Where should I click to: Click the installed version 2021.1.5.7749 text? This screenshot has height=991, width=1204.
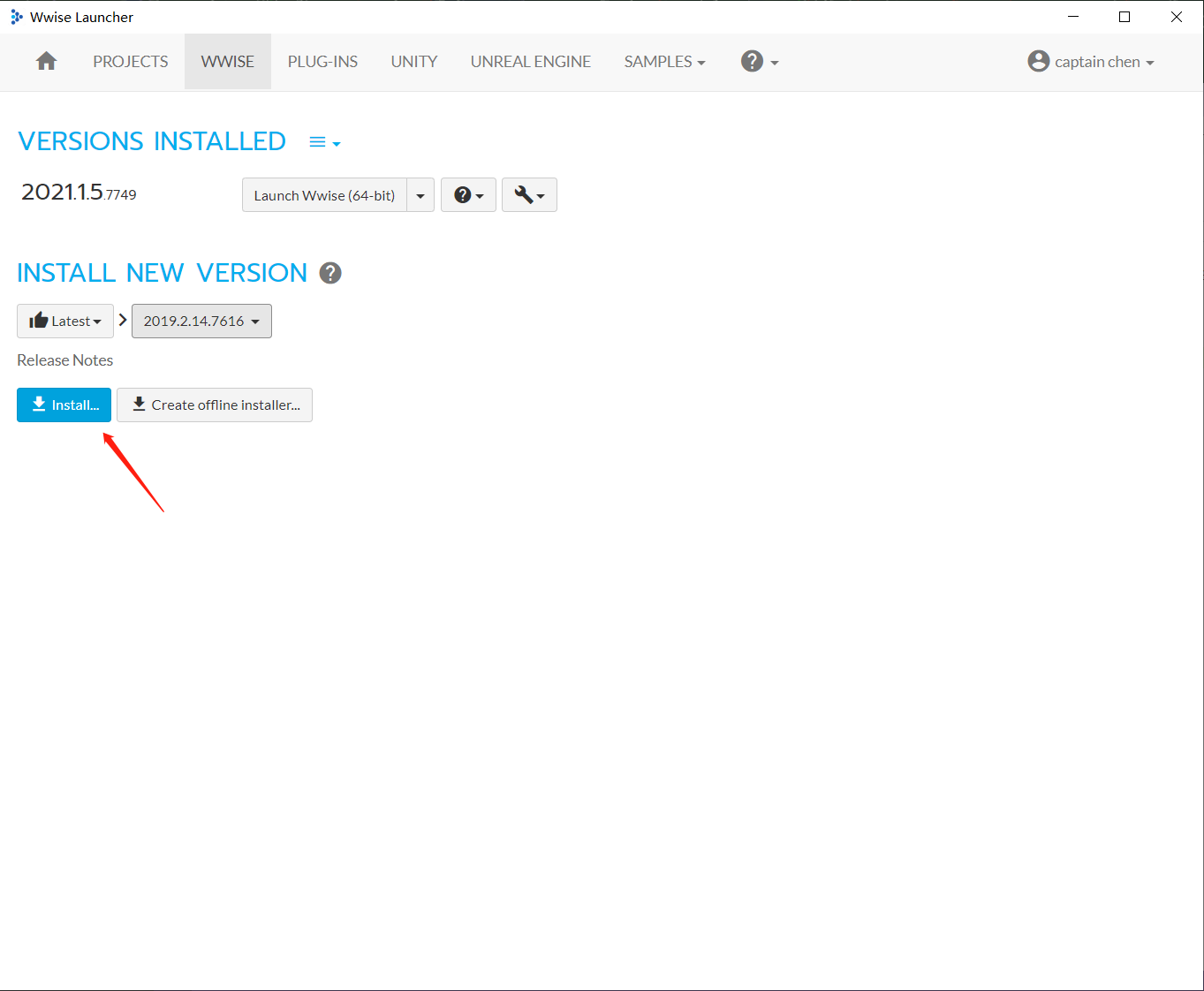(79, 193)
